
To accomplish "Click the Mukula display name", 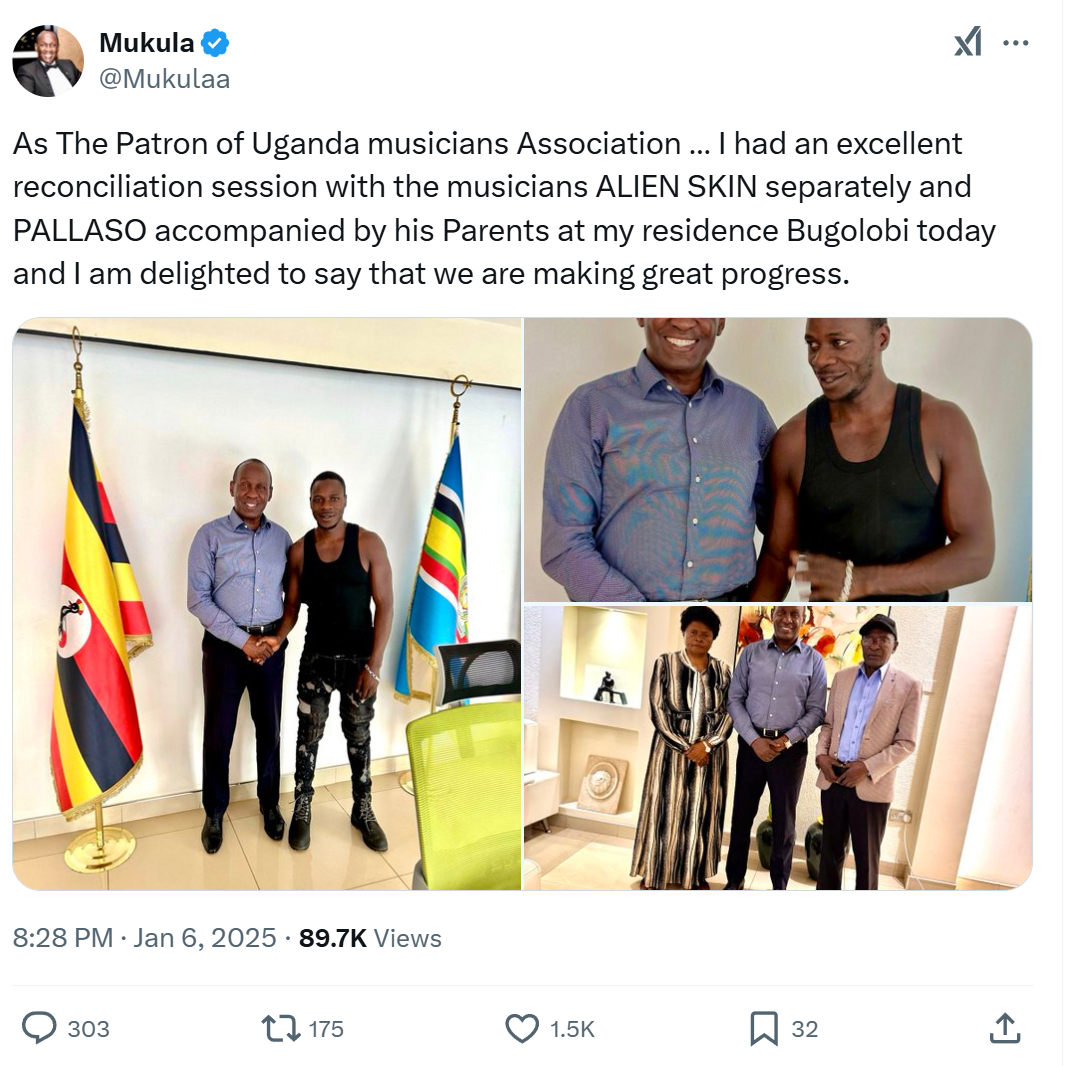I will (x=147, y=43).
